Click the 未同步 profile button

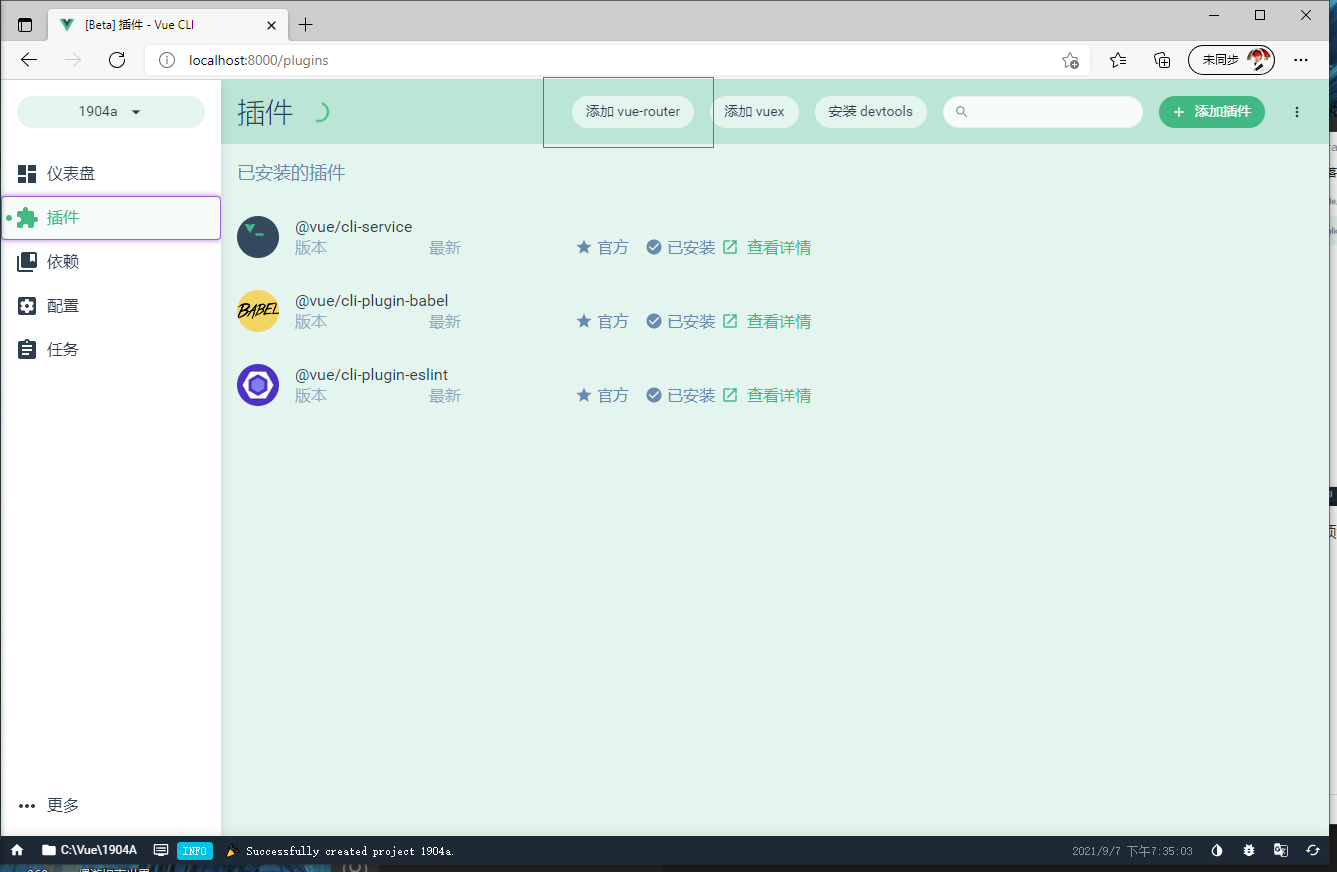point(1231,60)
